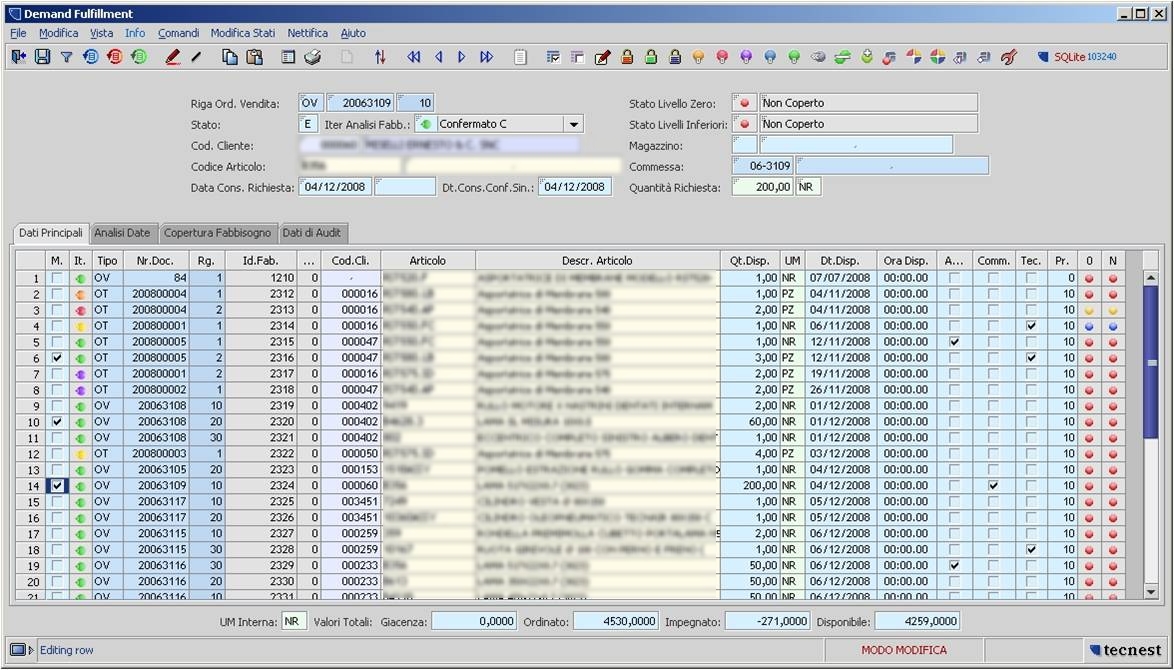Open the Aiuto menu
Screen dimensions: 1174x670
353,33
